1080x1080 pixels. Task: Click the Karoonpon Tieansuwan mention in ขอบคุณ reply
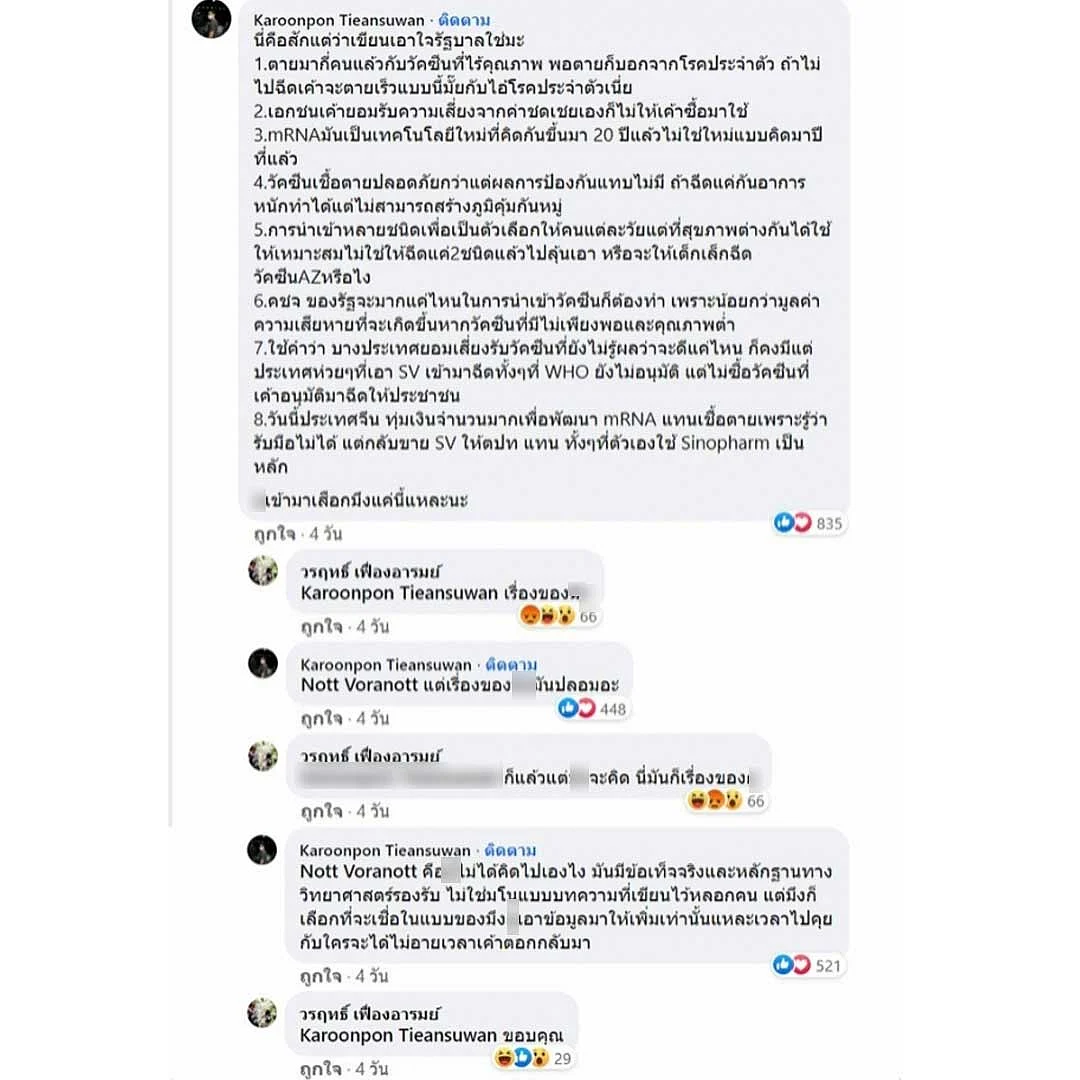(x=398, y=1035)
